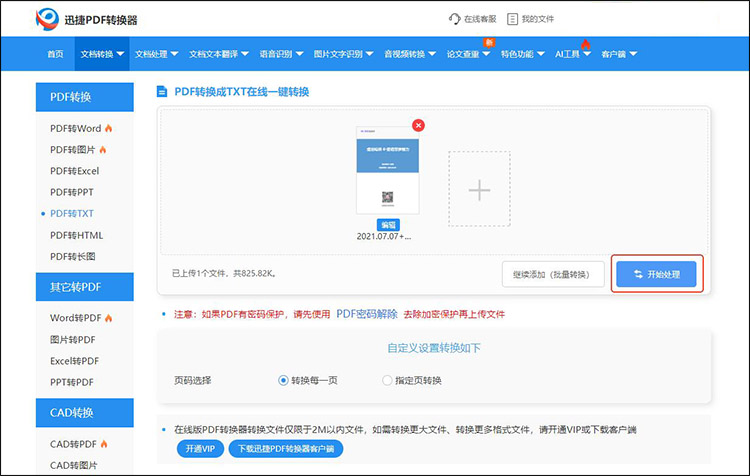This screenshot has height=476, width=750.
Task: Expand 文档转换 dropdown arrow
Action: 120,54
